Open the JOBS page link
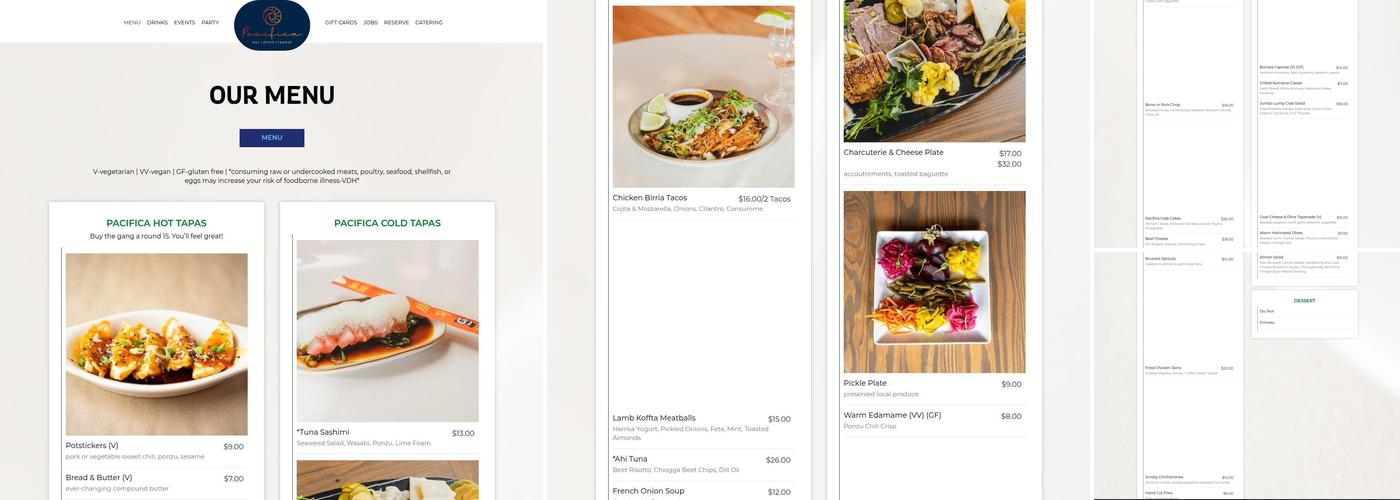This screenshot has height=500, width=1400. [x=370, y=22]
